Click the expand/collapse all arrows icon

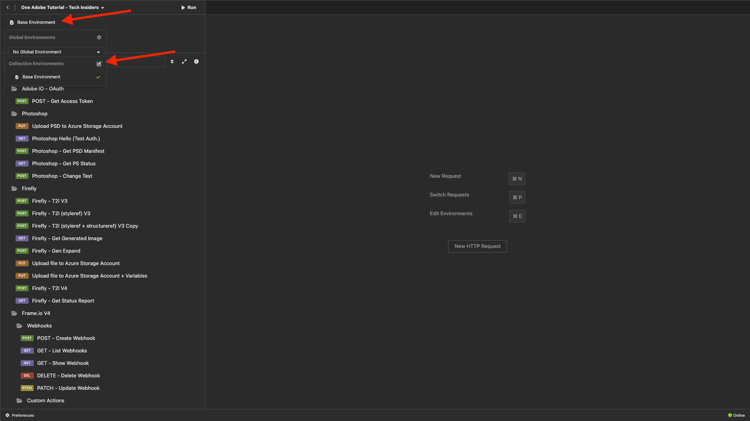coord(184,62)
